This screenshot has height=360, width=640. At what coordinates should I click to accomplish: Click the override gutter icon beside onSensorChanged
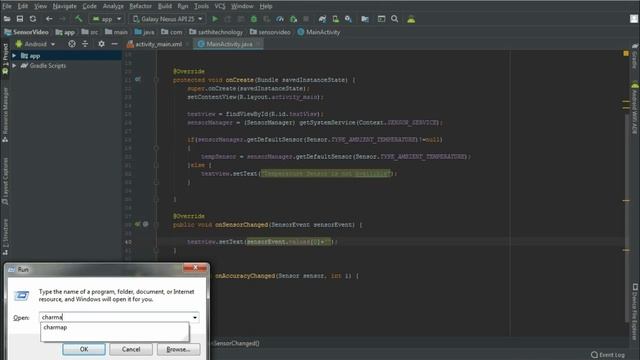(x=138, y=224)
